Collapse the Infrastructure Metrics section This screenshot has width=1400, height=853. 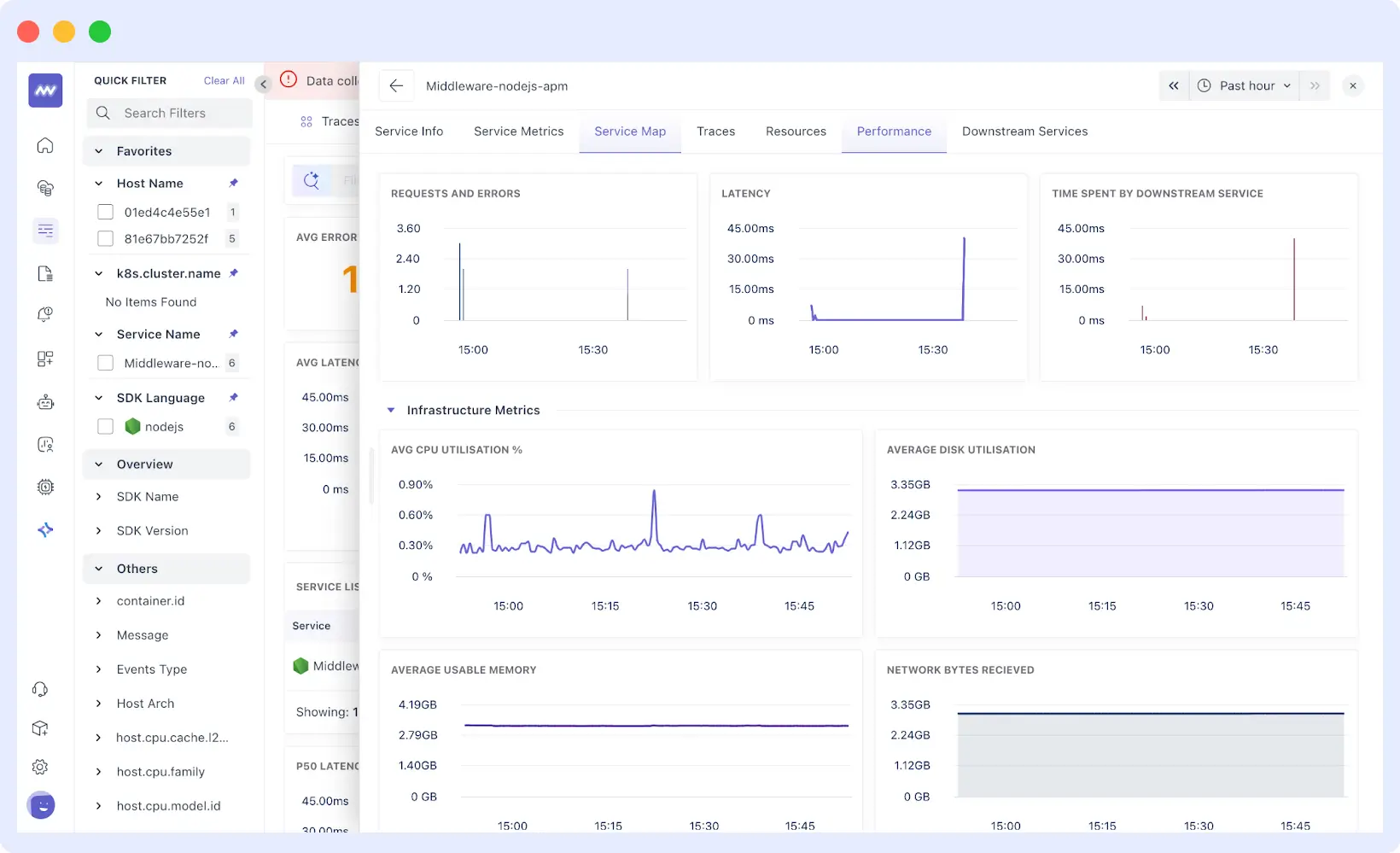pos(391,410)
